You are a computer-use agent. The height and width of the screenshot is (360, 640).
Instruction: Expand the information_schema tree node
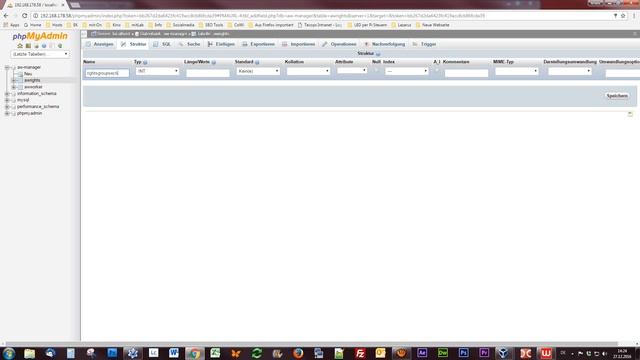click(7, 93)
